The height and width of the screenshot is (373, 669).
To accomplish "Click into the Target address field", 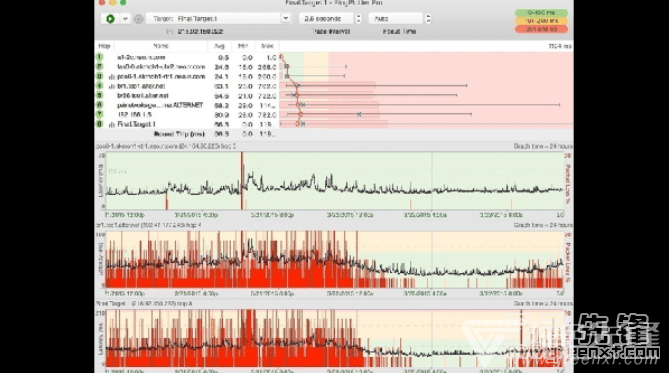I will [213, 19].
